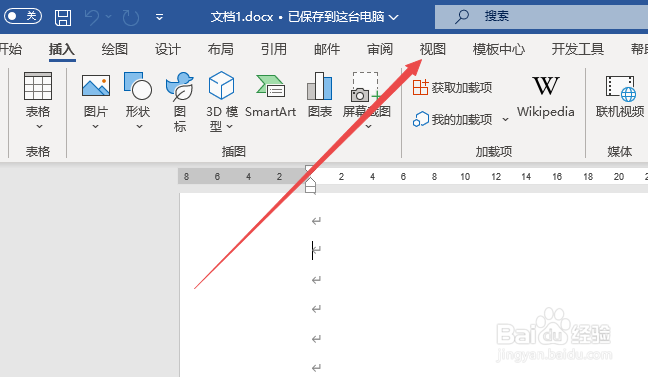This screenshot has height=377, width=648.
Task: Toggle the AutoSave switch
Action: 23,16
